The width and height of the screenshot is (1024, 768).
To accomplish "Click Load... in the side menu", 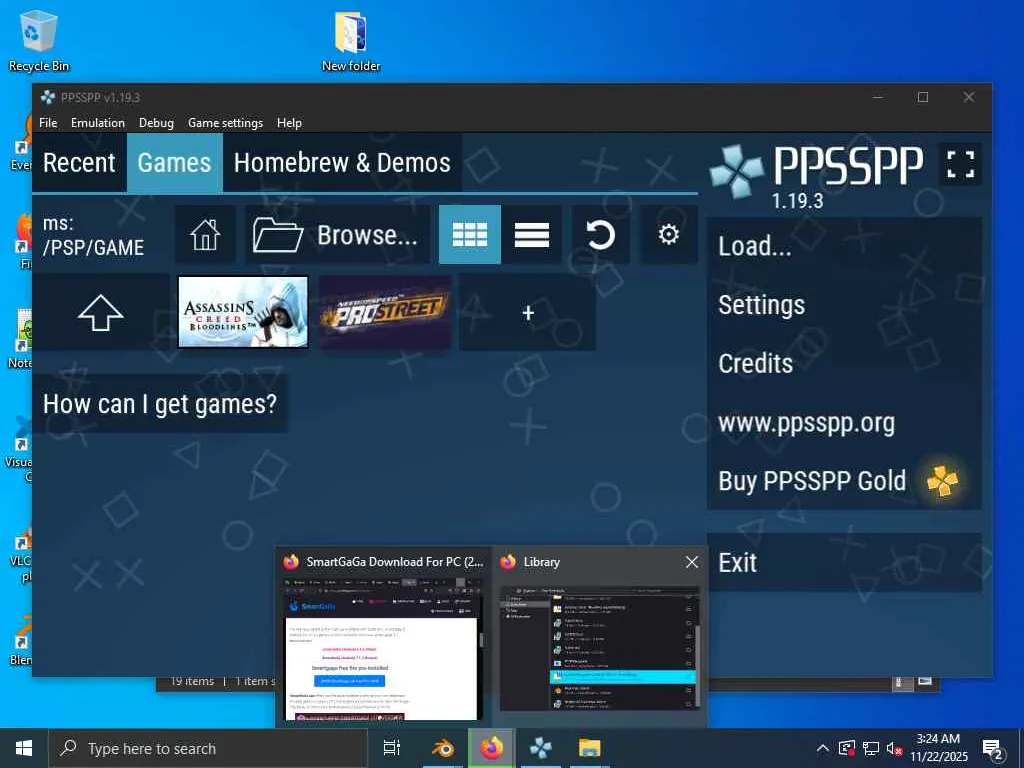I will [844, 246].
